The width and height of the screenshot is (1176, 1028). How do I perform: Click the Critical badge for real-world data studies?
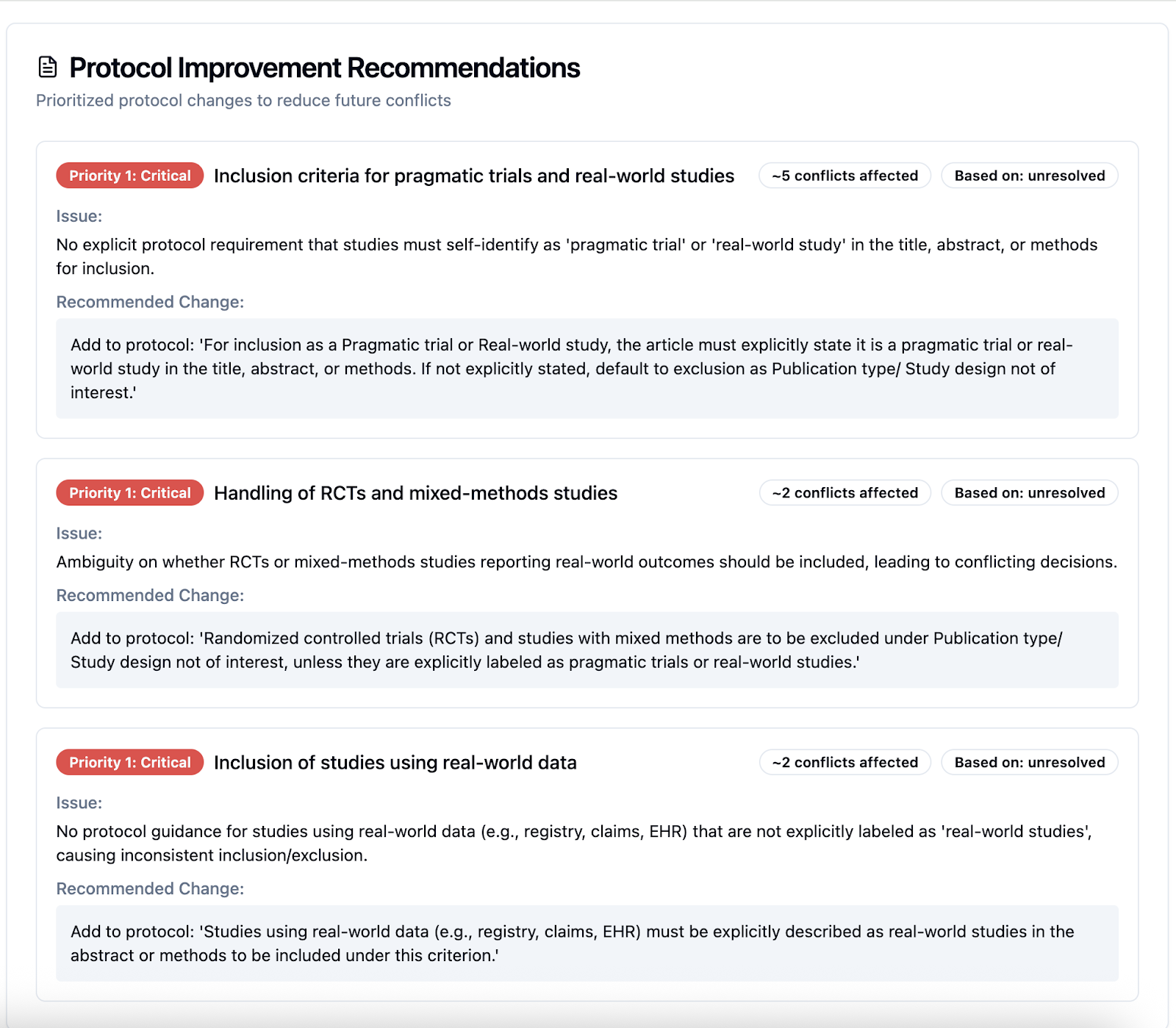130,763
